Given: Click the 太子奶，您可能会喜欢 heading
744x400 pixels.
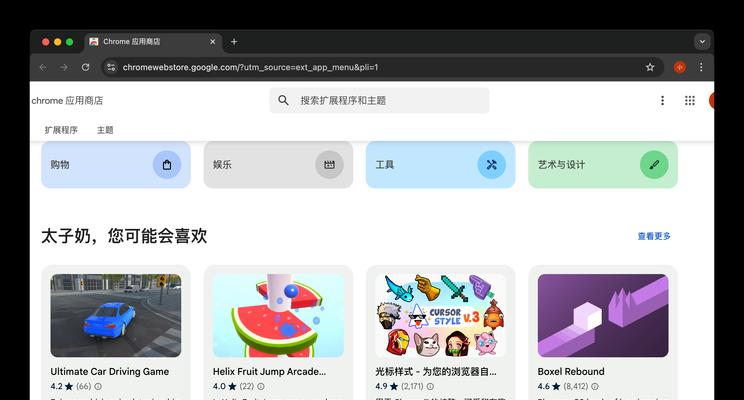Looking at the screenshot, I should (124, 236).
